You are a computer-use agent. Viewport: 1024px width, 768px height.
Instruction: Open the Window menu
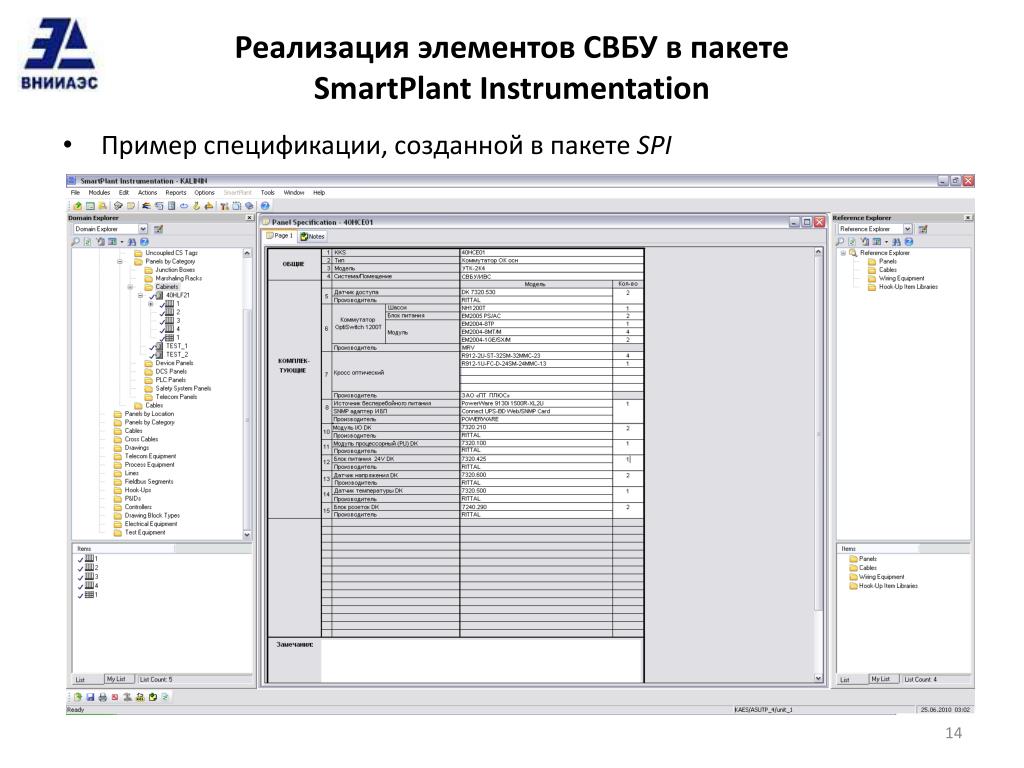click(294, 193)
